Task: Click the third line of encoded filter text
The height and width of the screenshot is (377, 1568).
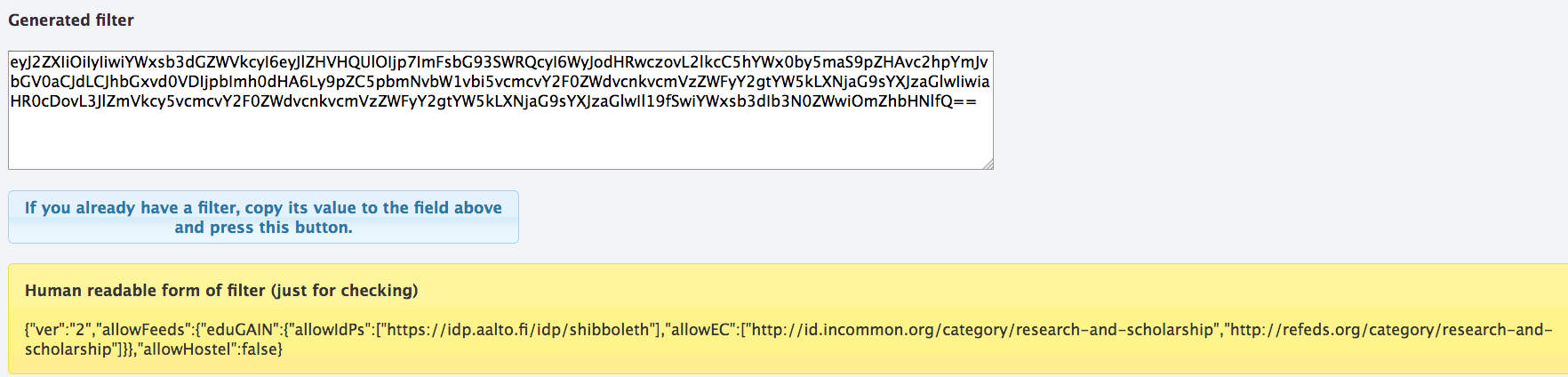Action: [493, 101]
